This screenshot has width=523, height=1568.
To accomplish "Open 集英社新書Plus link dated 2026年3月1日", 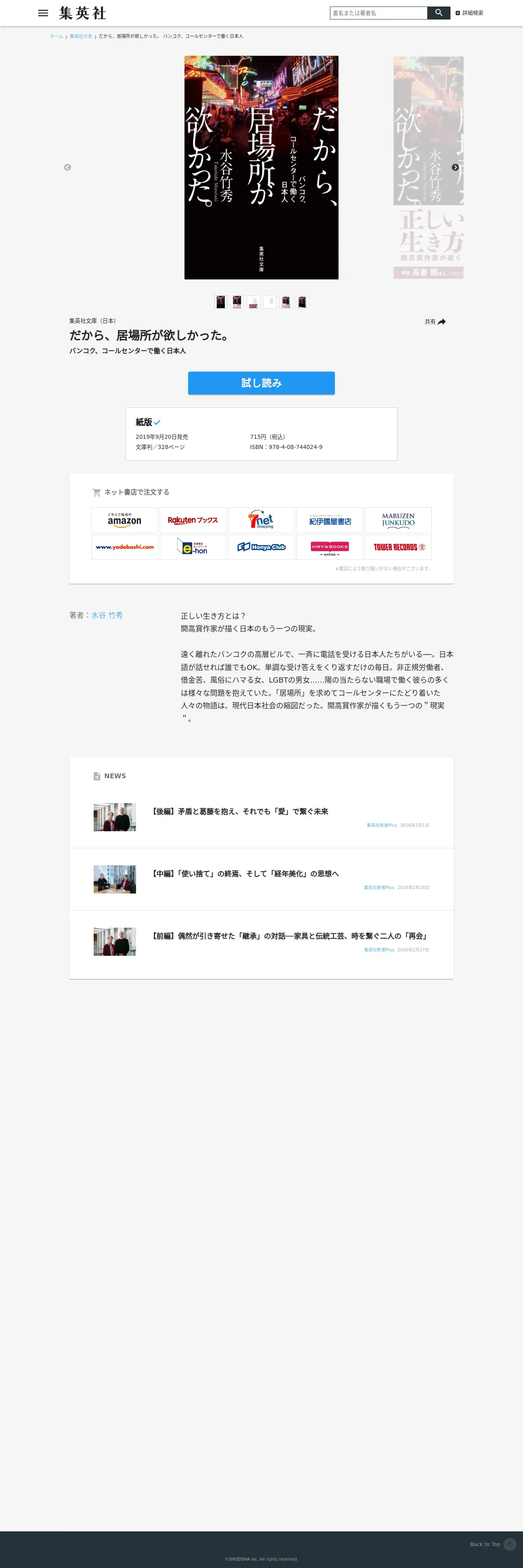I will 382,826.
